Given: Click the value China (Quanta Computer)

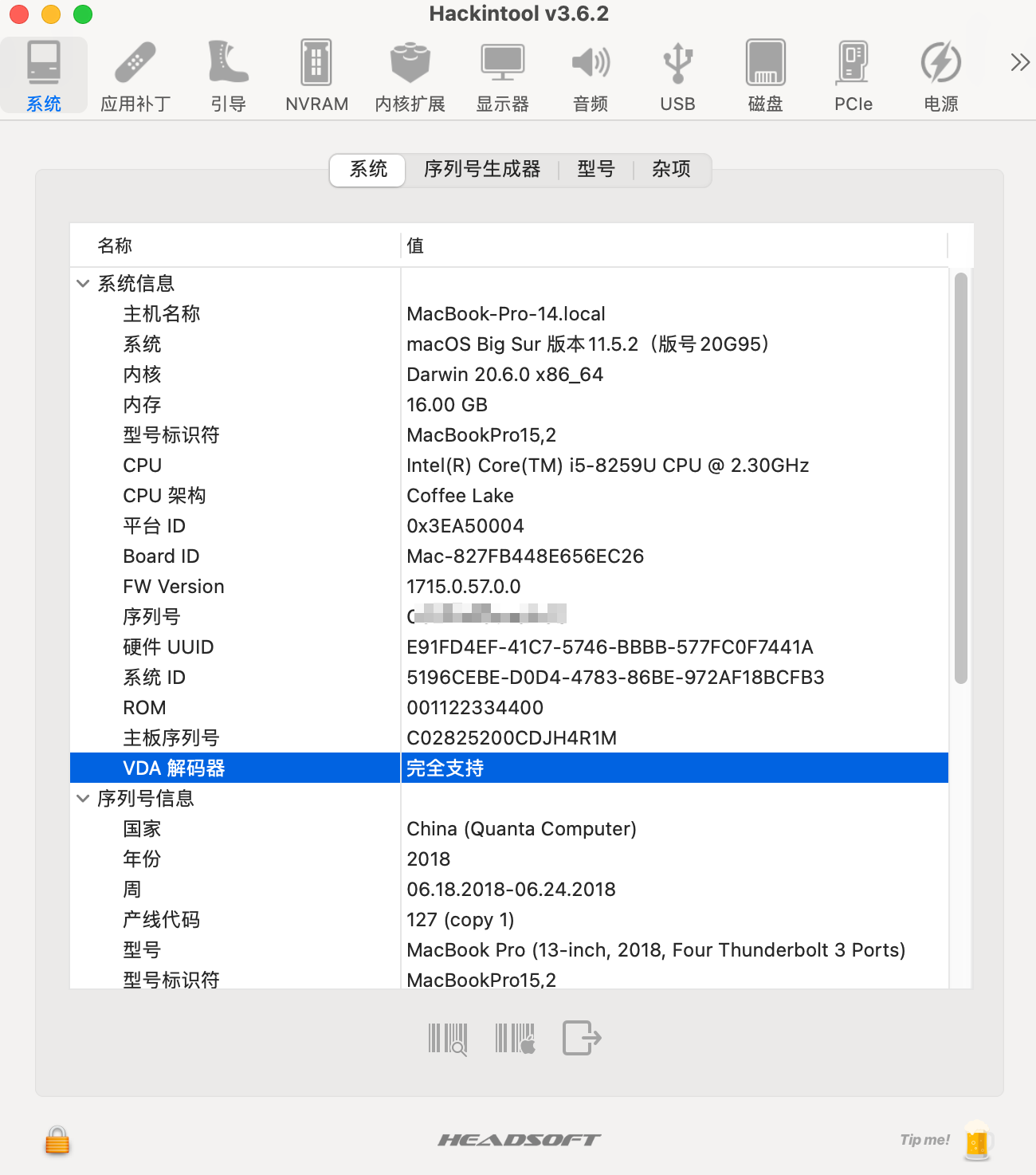Looking at the screenshot, I should [521, 829].
